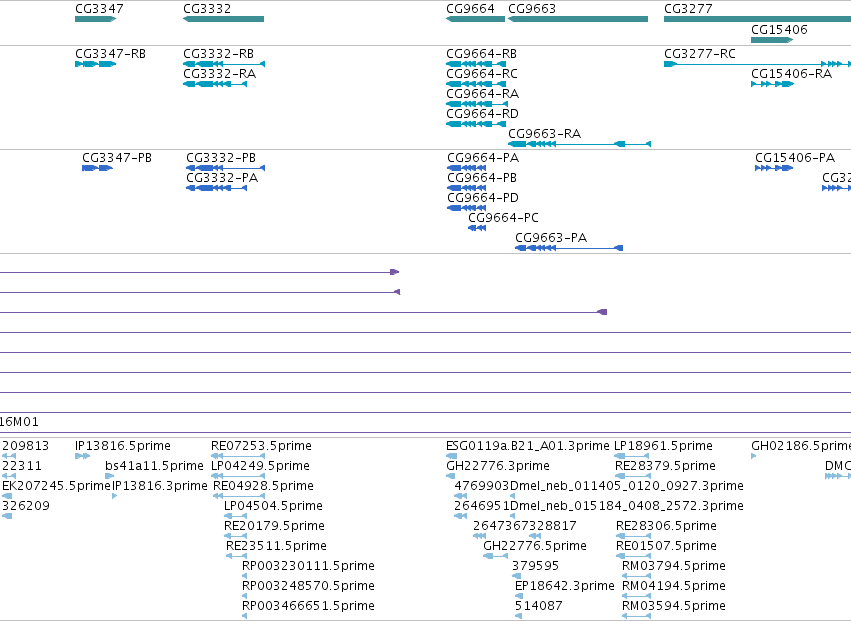The image size is (851, 621).
Task: Select the bs41a11.5prime EST arrow
Action: coord(110,476)
